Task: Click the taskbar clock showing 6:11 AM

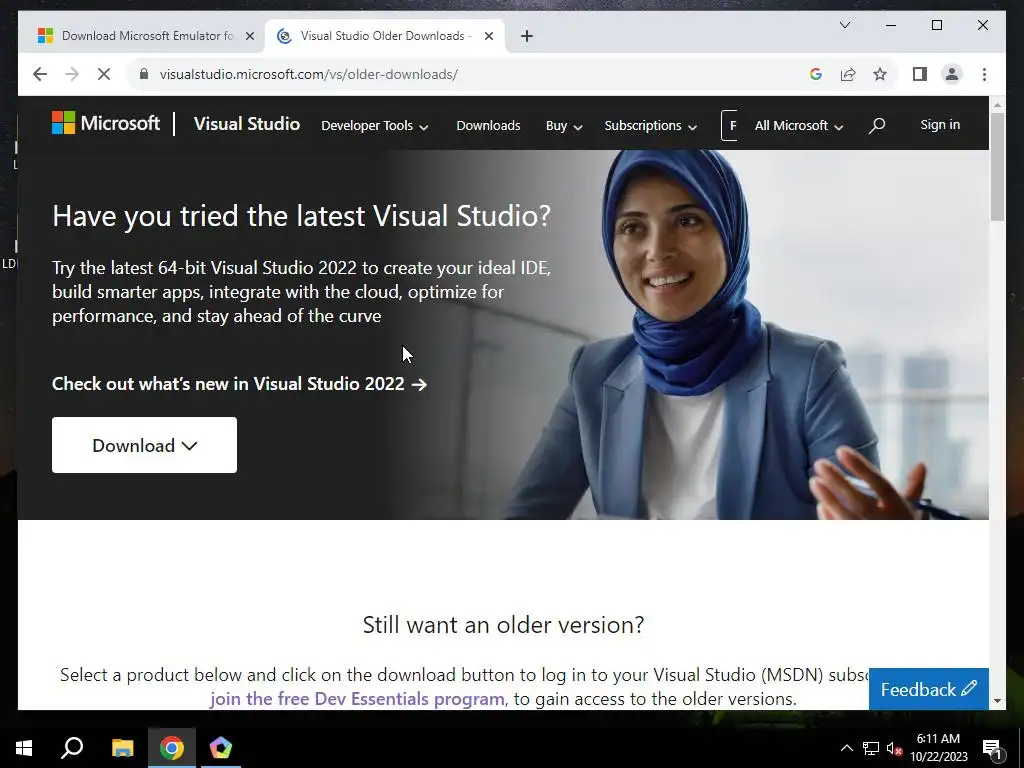Action: click(x=938, y=748)
